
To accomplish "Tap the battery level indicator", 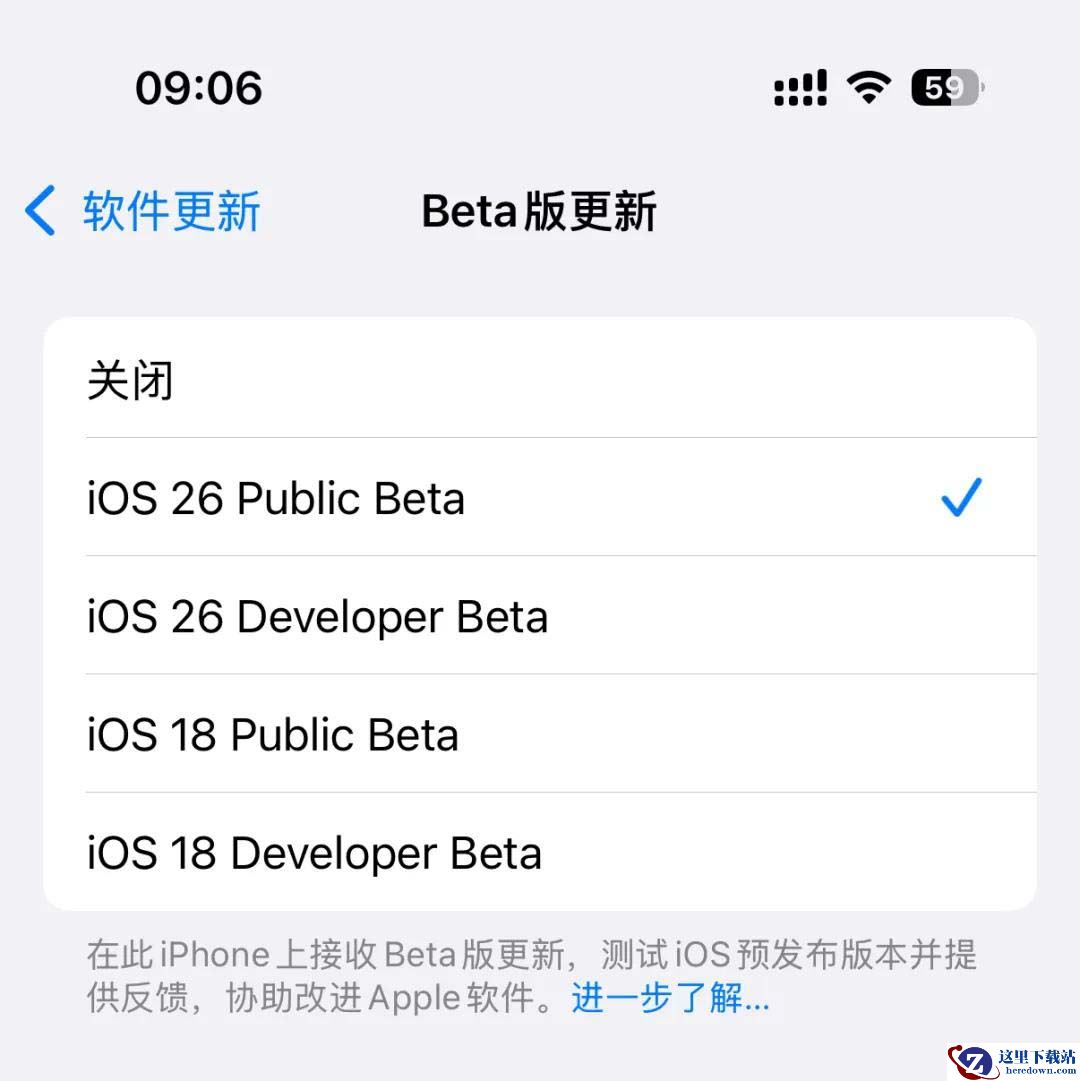I will point(948,88).
